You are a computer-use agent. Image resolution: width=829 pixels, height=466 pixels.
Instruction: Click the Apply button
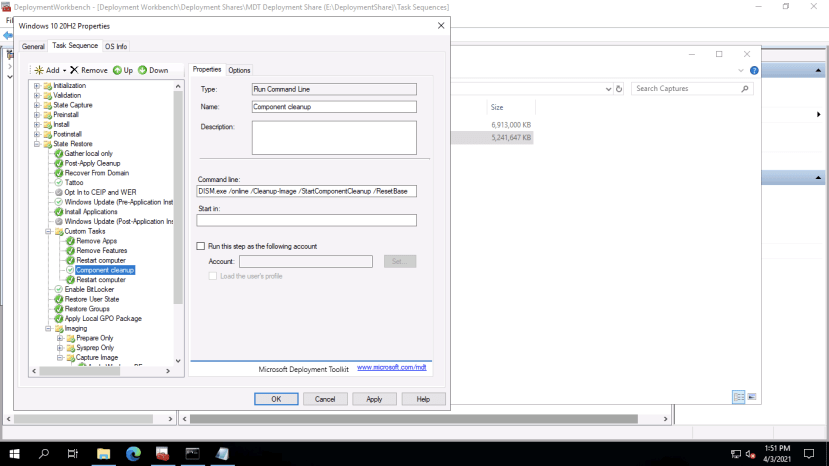click(374, 399)
